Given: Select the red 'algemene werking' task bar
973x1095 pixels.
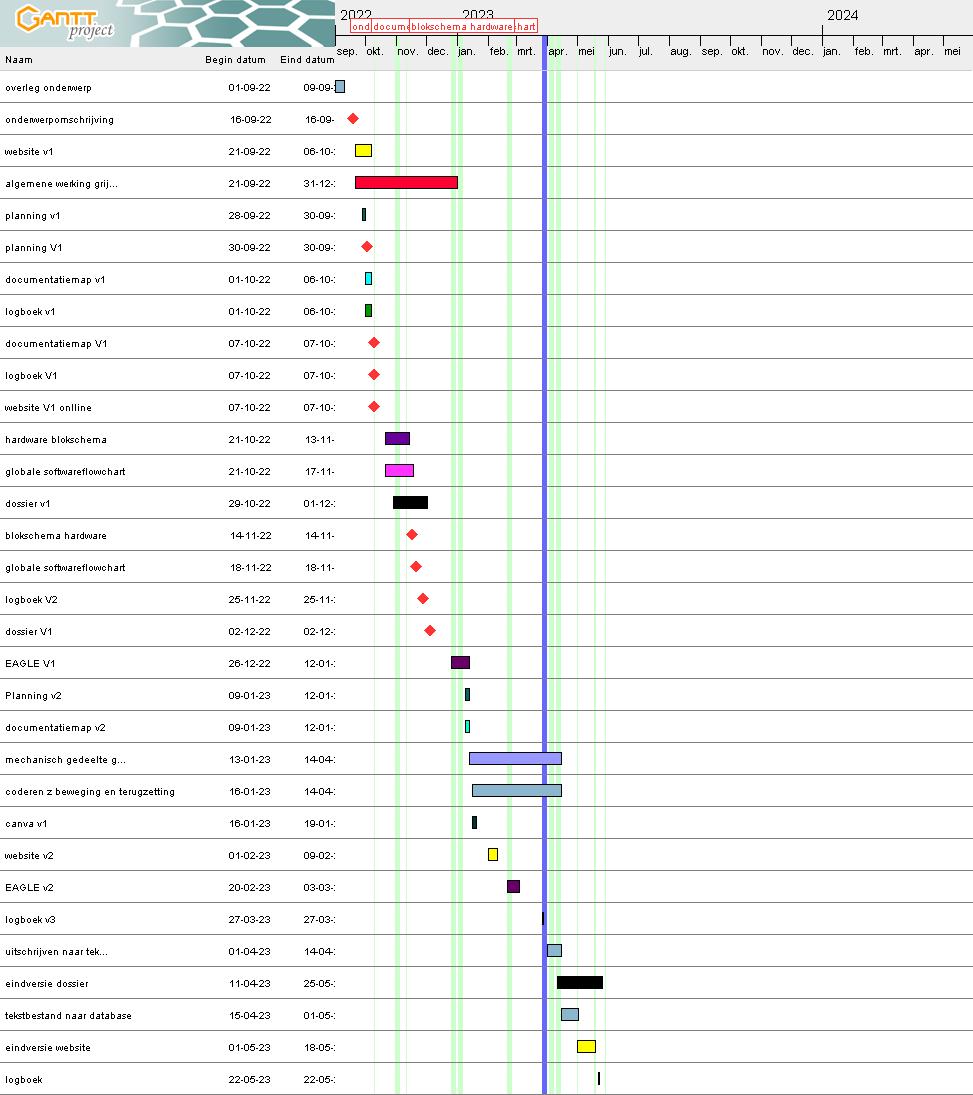Looking at the screenshot, I should pyautogui.click(x=406, y=183).
